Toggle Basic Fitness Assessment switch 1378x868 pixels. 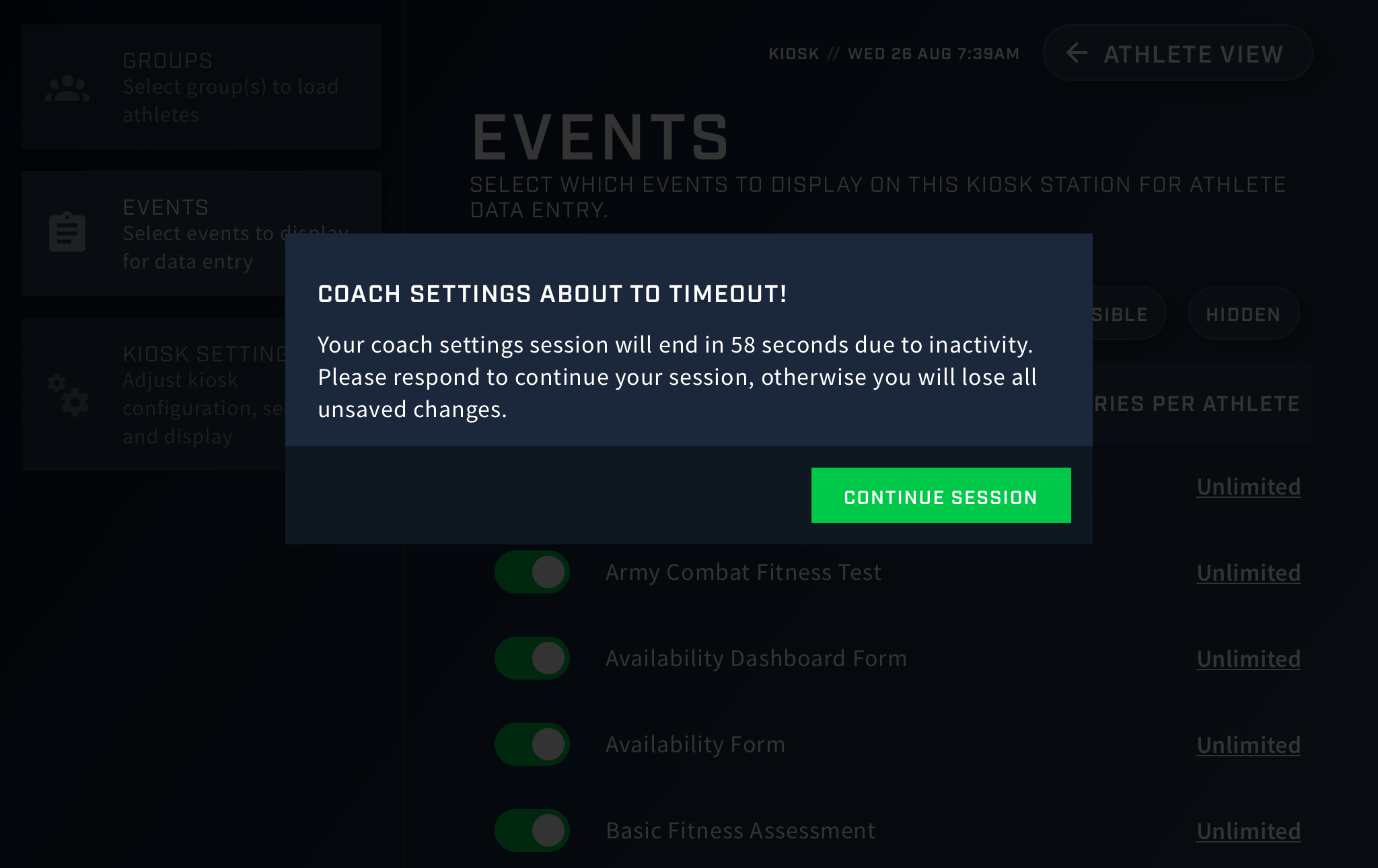532,830
